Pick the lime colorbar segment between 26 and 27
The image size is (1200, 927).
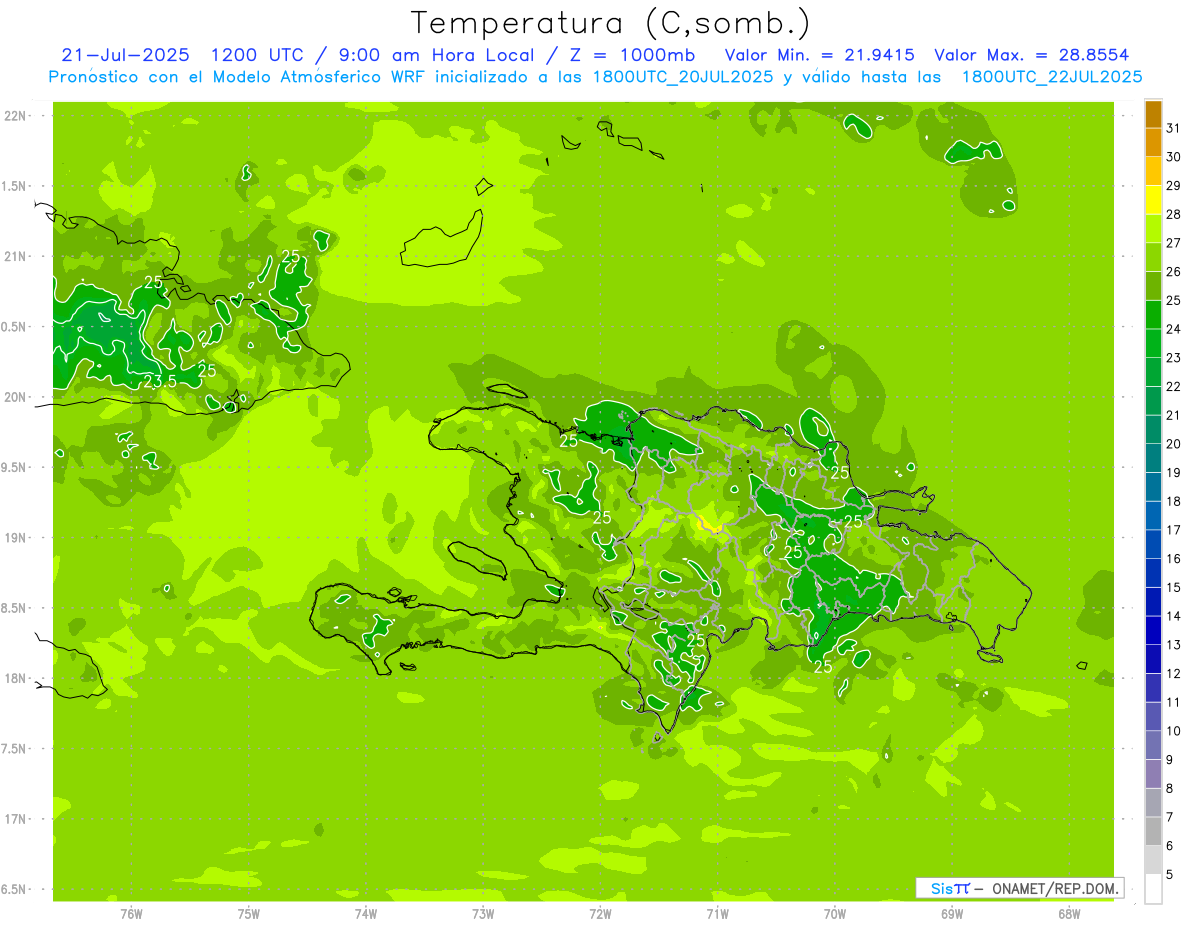(x=1153, y=257)
